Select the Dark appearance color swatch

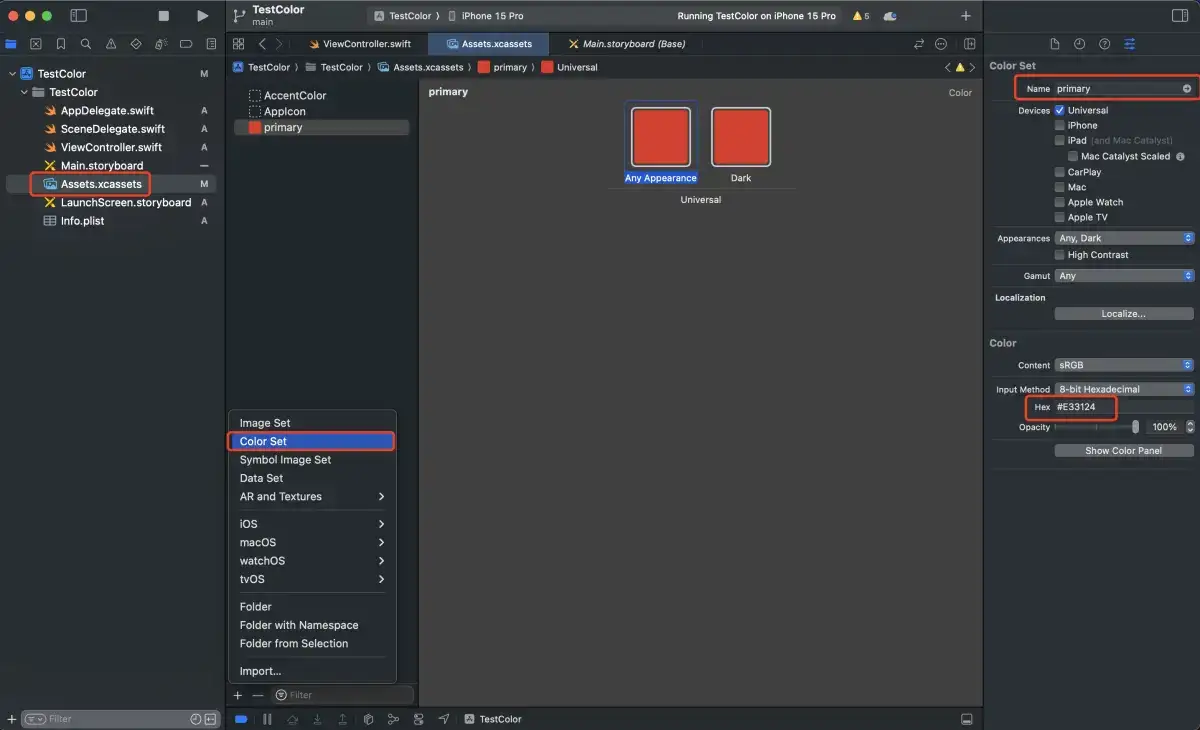(740, 135)
